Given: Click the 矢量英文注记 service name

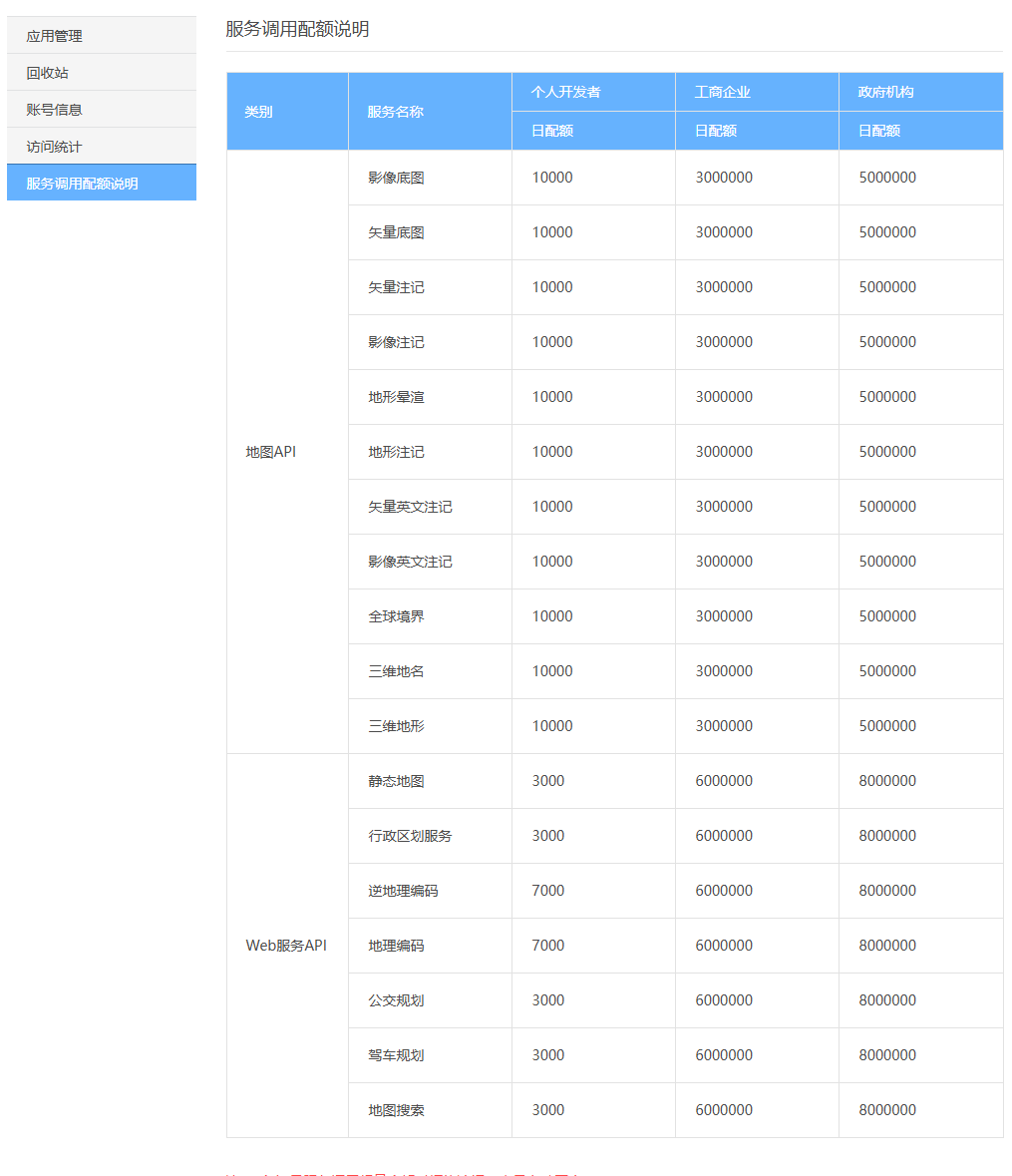Looking at the screenshot, I should [411, 507].
